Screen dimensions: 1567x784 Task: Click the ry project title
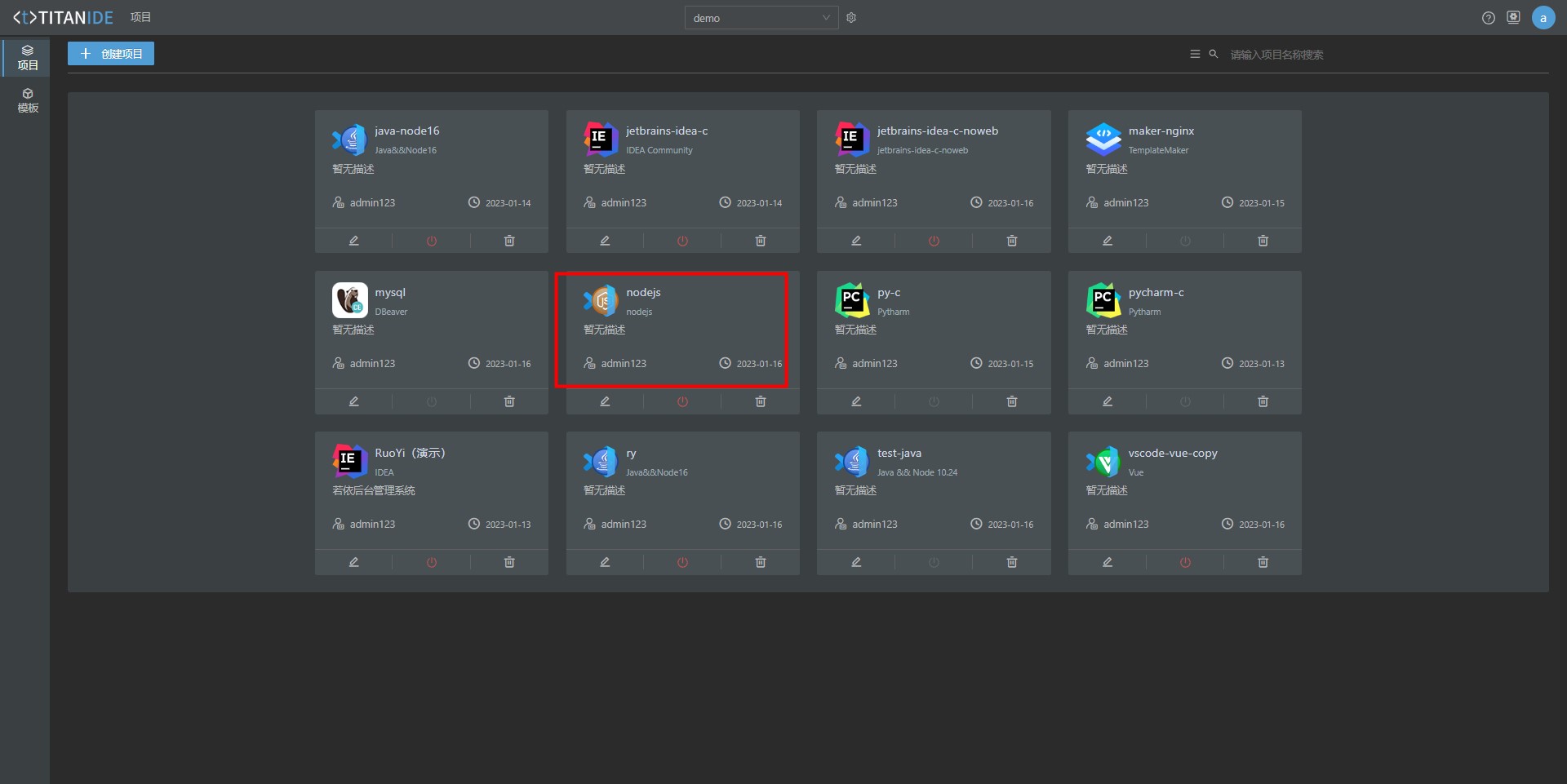[631, 453]
